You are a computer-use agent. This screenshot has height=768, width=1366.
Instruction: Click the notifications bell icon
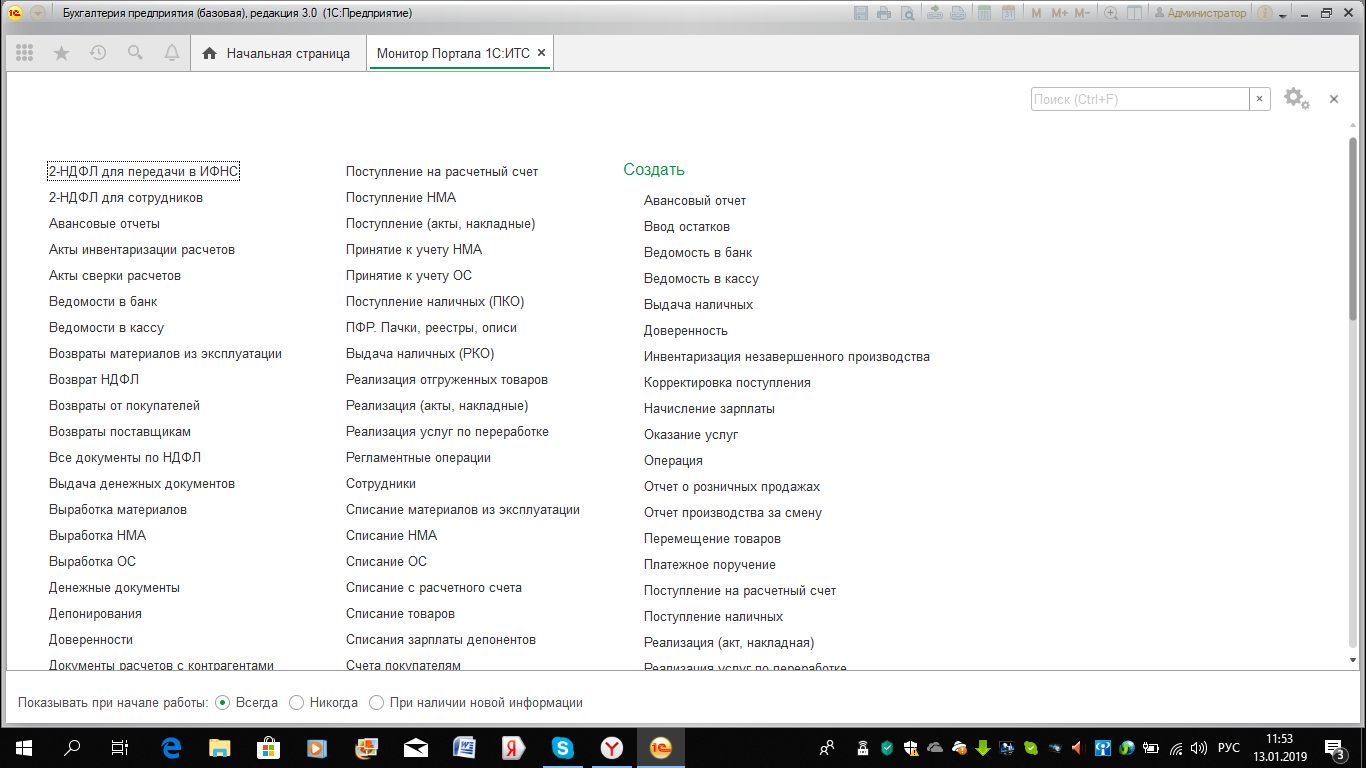click(x=171, y=53)
